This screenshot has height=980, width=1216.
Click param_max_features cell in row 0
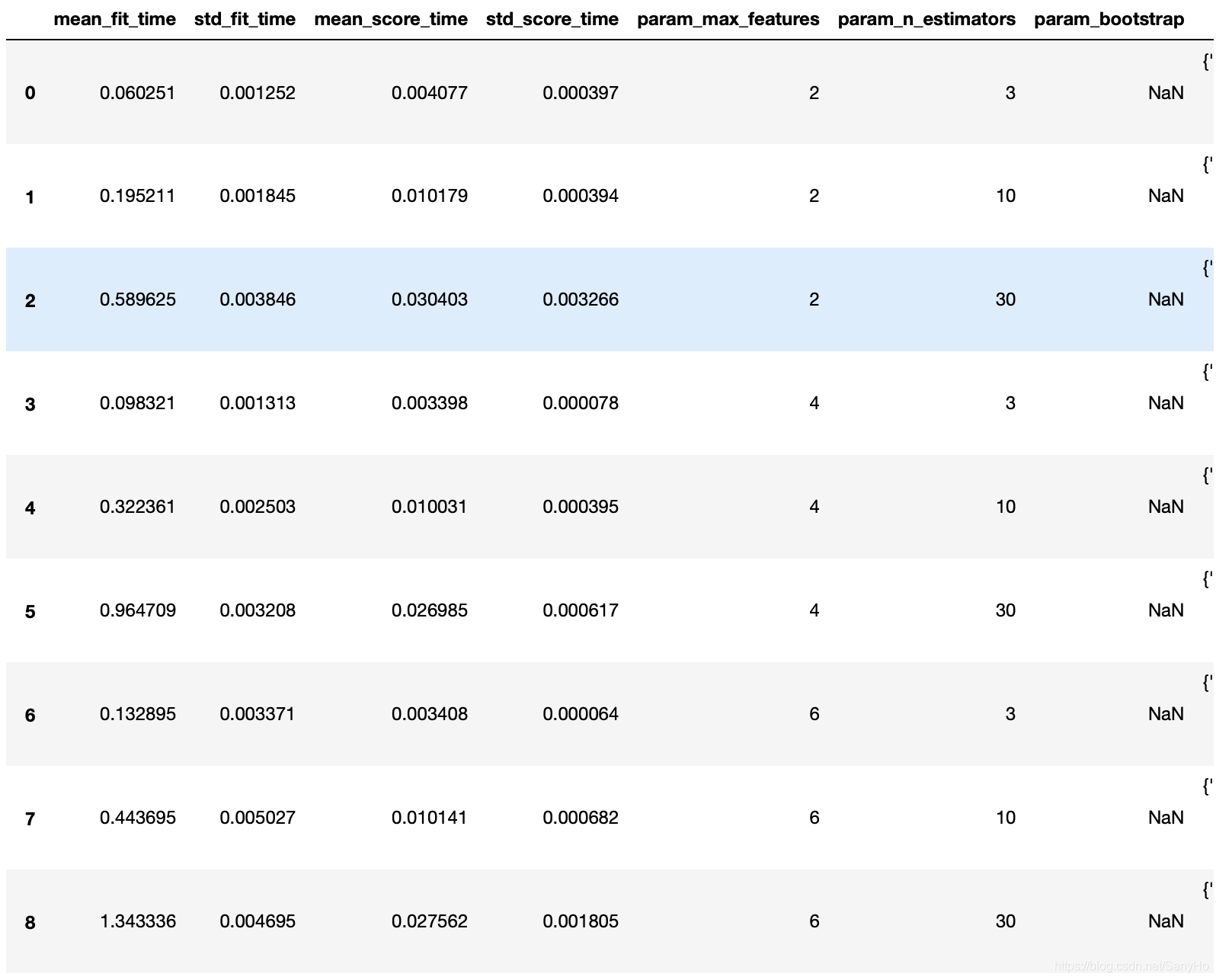[814, 93]
